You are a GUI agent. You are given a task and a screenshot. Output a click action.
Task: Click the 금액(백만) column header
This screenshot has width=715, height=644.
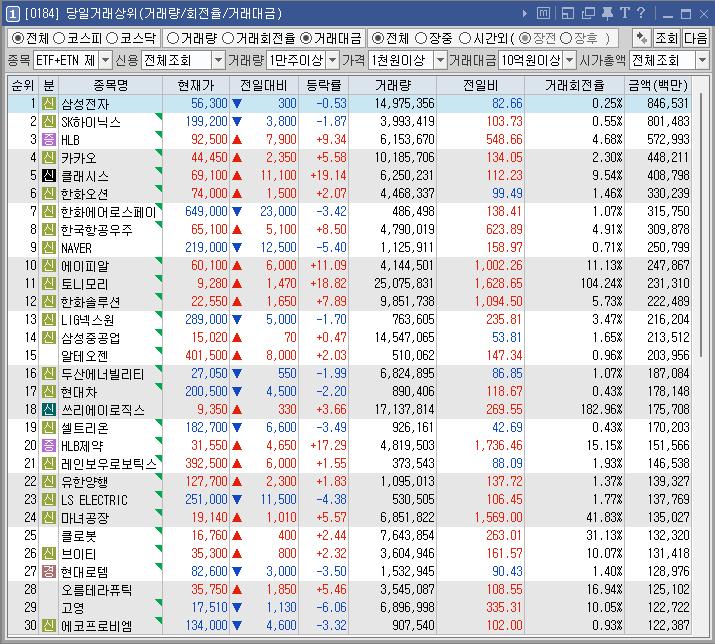click(658, 85)
